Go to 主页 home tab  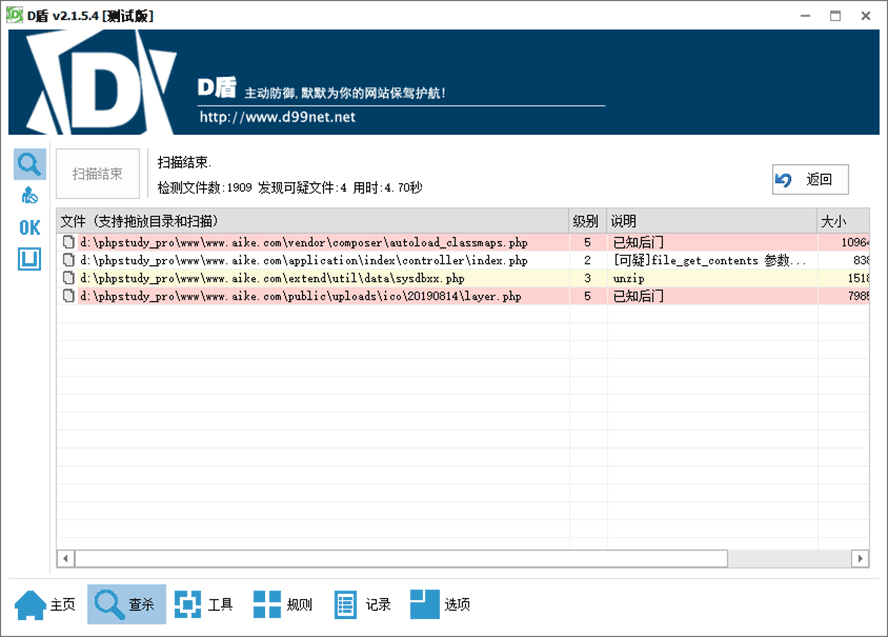click(x=46, y=604)
